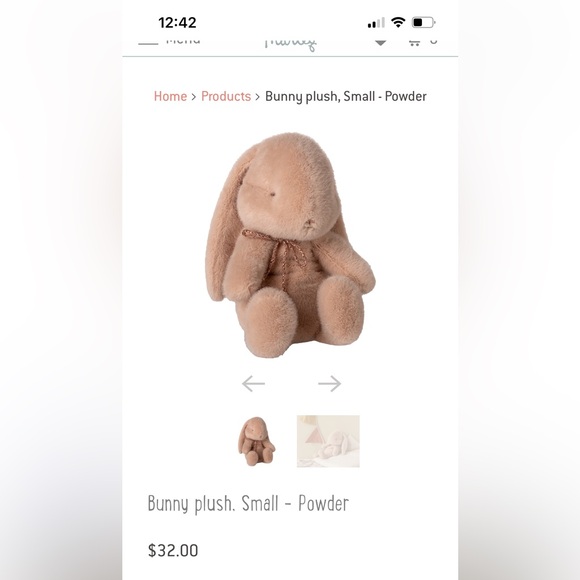This screenshot has height=580, width=580.
Task: Show previous image with left arrow
Action: [x=253, y=384]
